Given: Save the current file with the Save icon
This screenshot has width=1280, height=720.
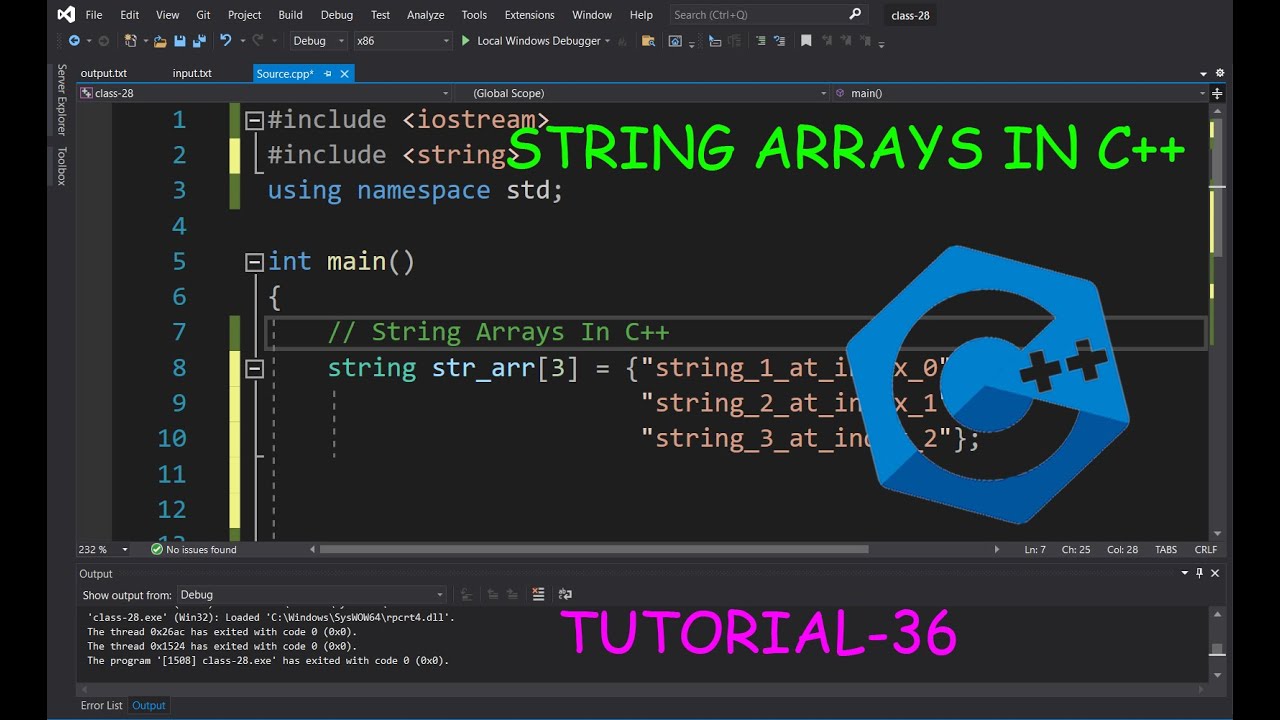Looking at the screenshot, I should point(180,41).
